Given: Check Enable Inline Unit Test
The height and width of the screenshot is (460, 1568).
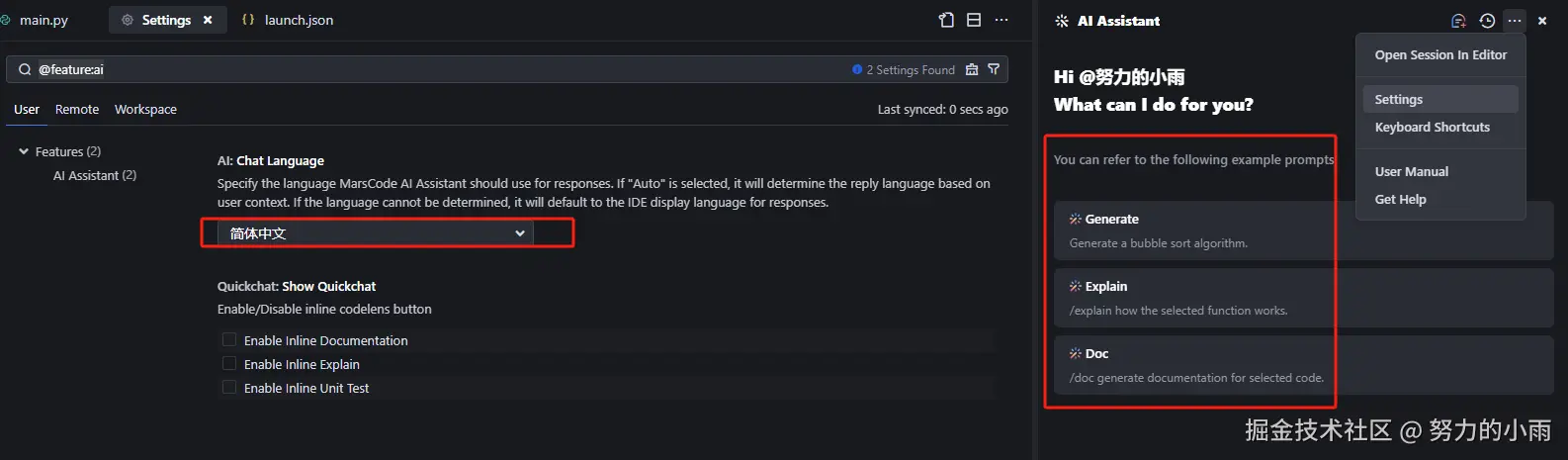Looking at the screenshot, I should (x=229, y=387).
